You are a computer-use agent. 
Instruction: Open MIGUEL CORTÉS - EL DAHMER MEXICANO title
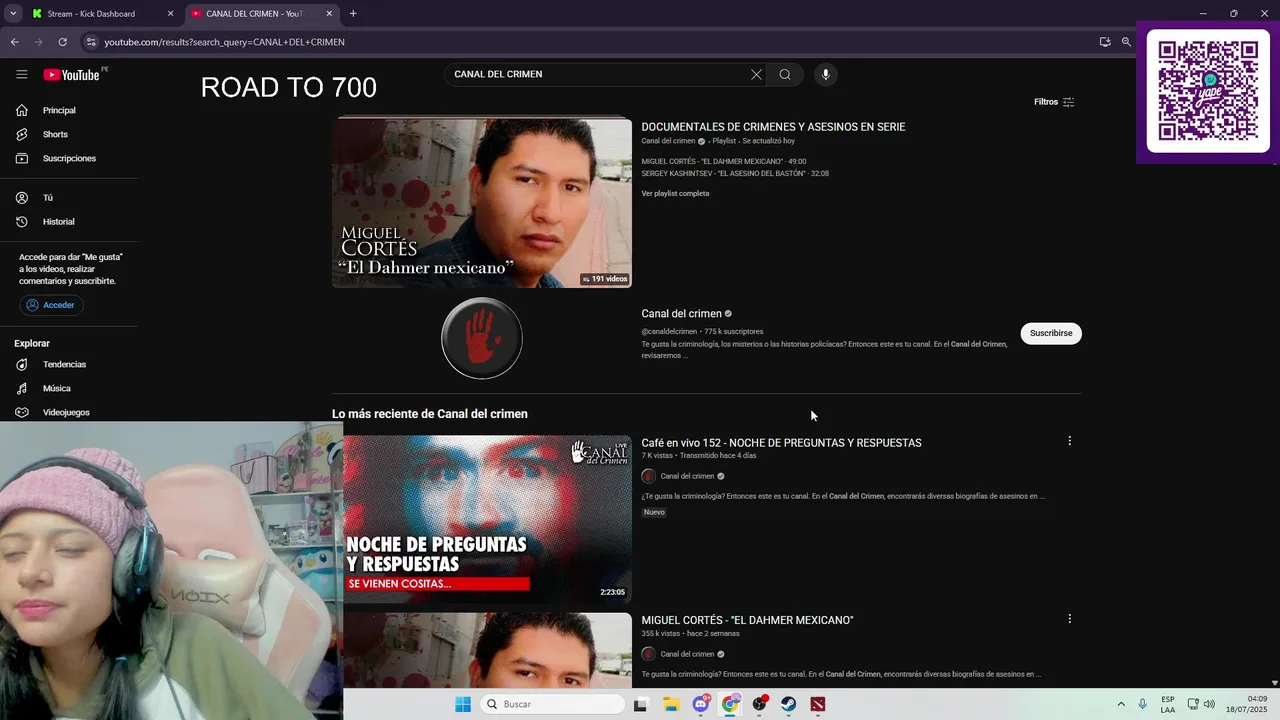747,620
